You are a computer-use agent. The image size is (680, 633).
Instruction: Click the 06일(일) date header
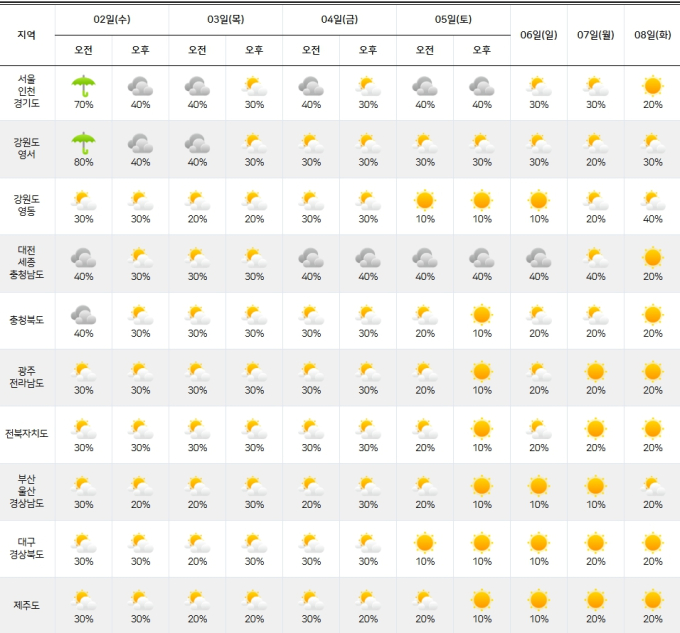(x=539, y=35)
